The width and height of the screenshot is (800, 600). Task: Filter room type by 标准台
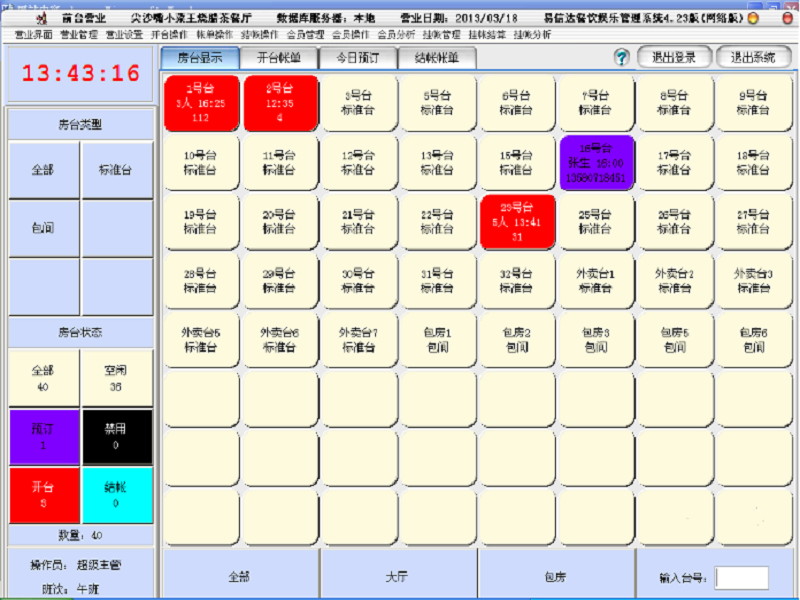[x=118, y=170]
